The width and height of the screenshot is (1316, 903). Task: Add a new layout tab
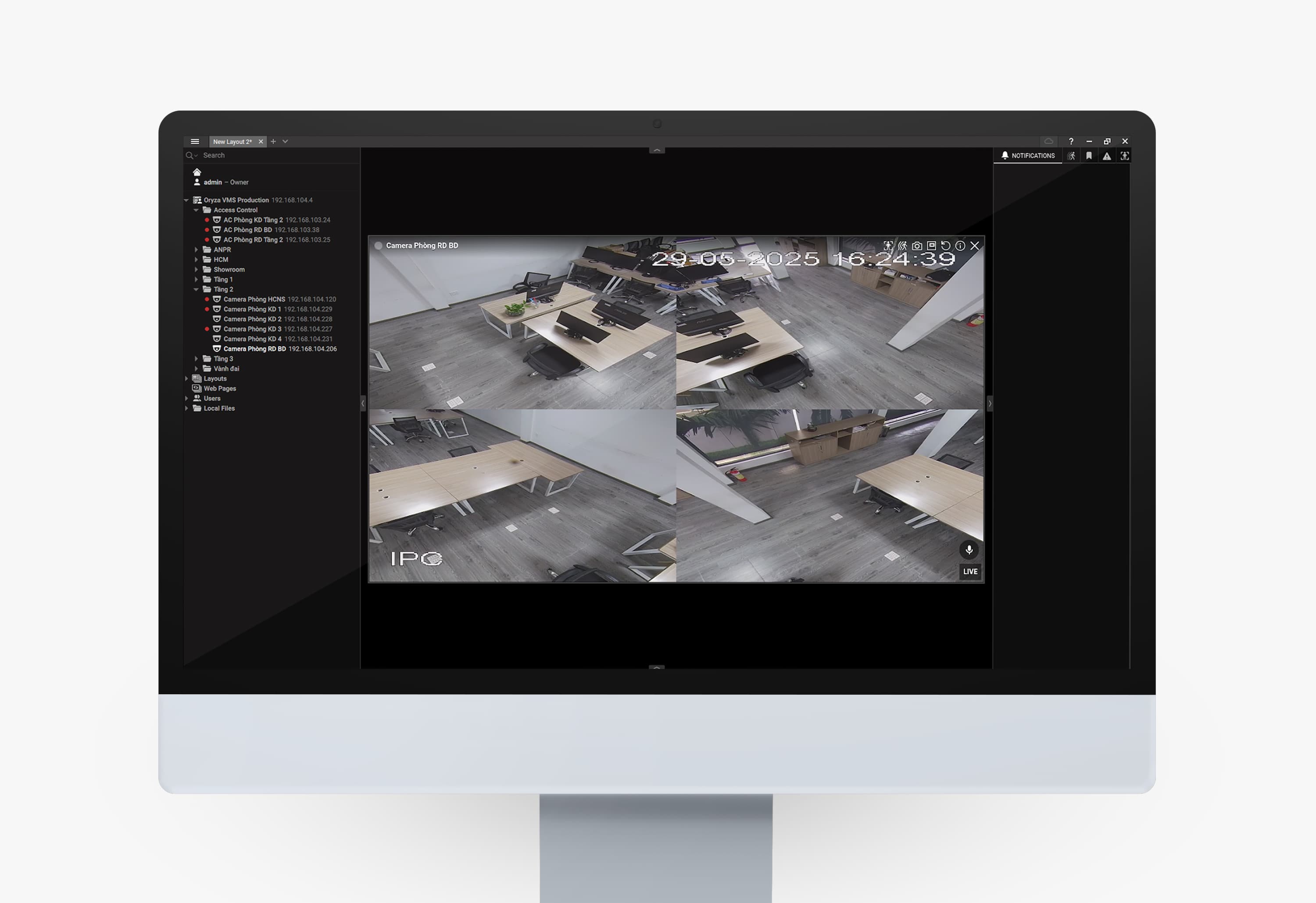[273, 142]
